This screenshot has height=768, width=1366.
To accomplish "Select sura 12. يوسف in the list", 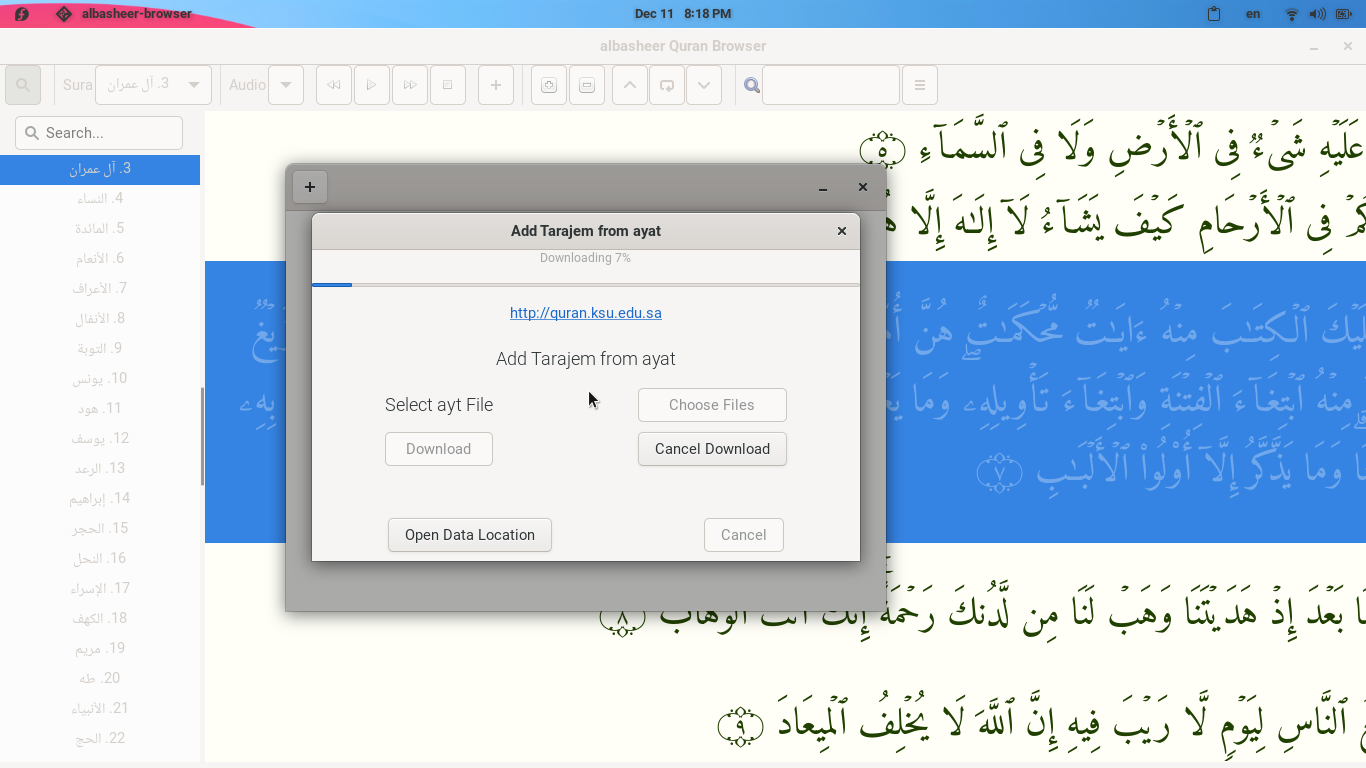I will (x=100, y=439).
